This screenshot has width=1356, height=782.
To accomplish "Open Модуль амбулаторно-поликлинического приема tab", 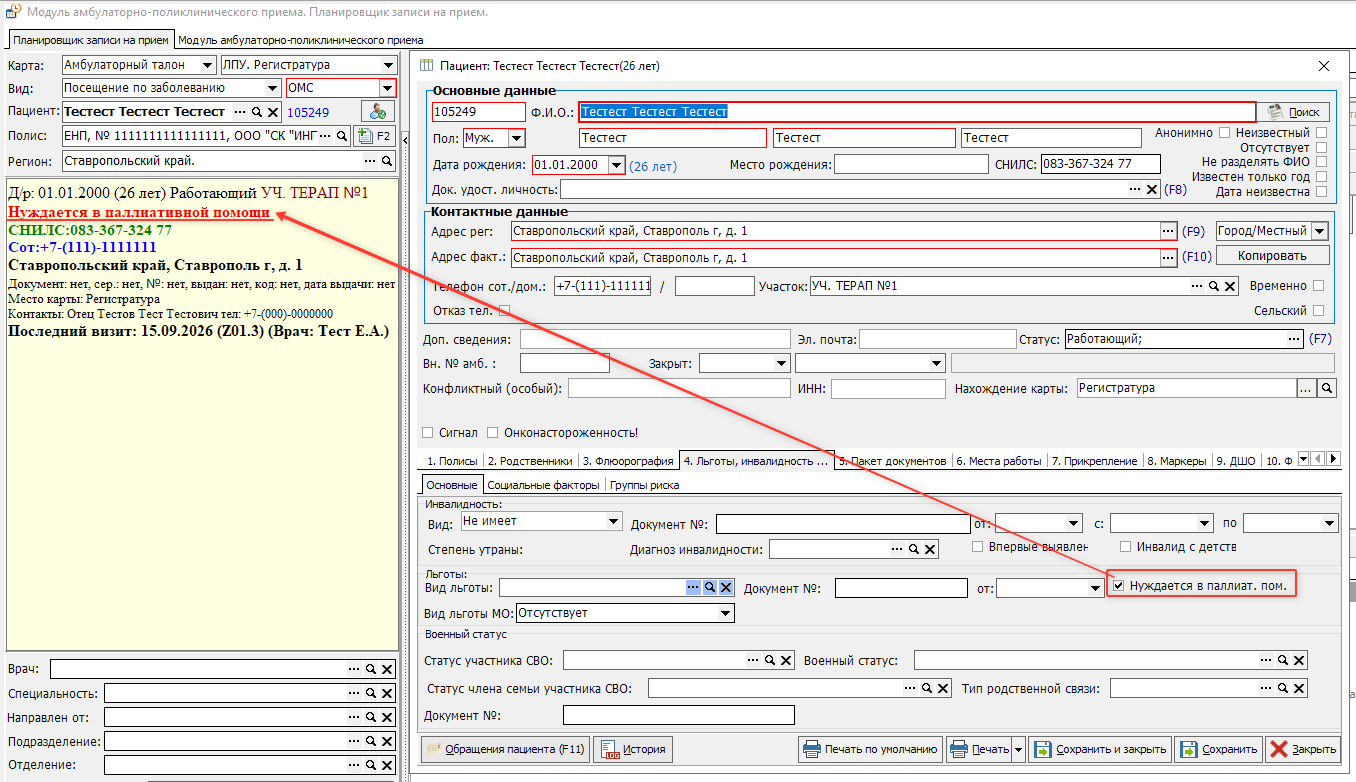I will click(x=301, y=40).
